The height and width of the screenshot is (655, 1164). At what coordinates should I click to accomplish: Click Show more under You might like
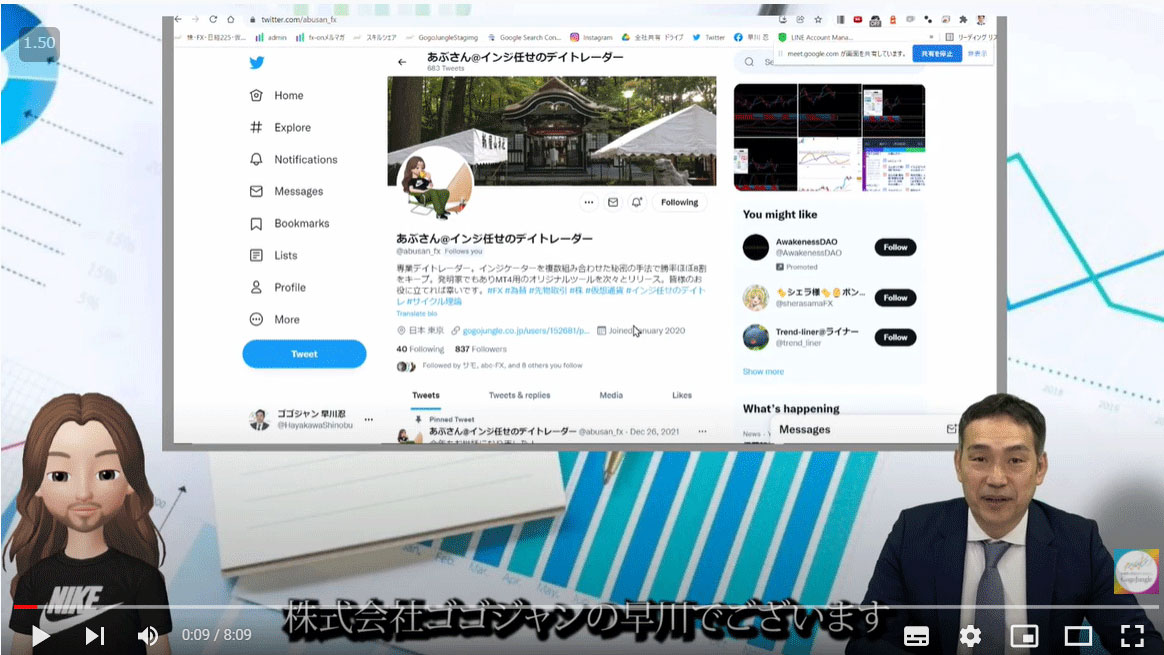click(x=763, y=371)
